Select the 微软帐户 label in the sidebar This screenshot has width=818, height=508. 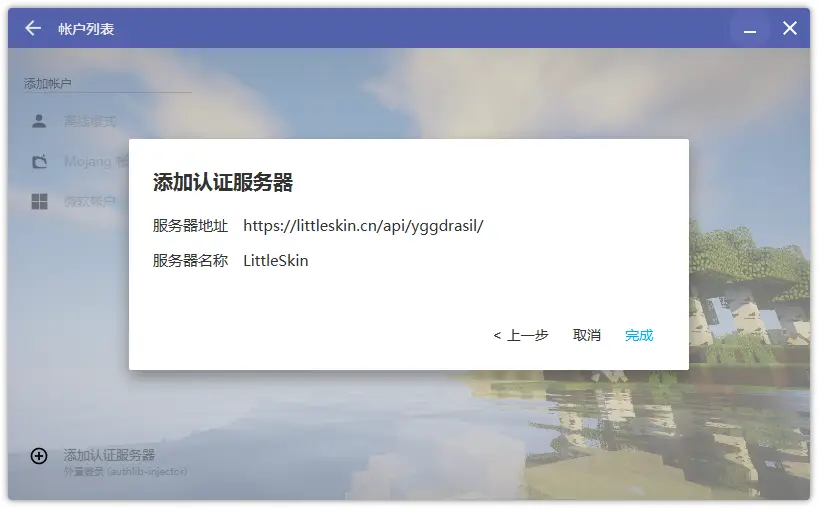[x=90, y=201]
